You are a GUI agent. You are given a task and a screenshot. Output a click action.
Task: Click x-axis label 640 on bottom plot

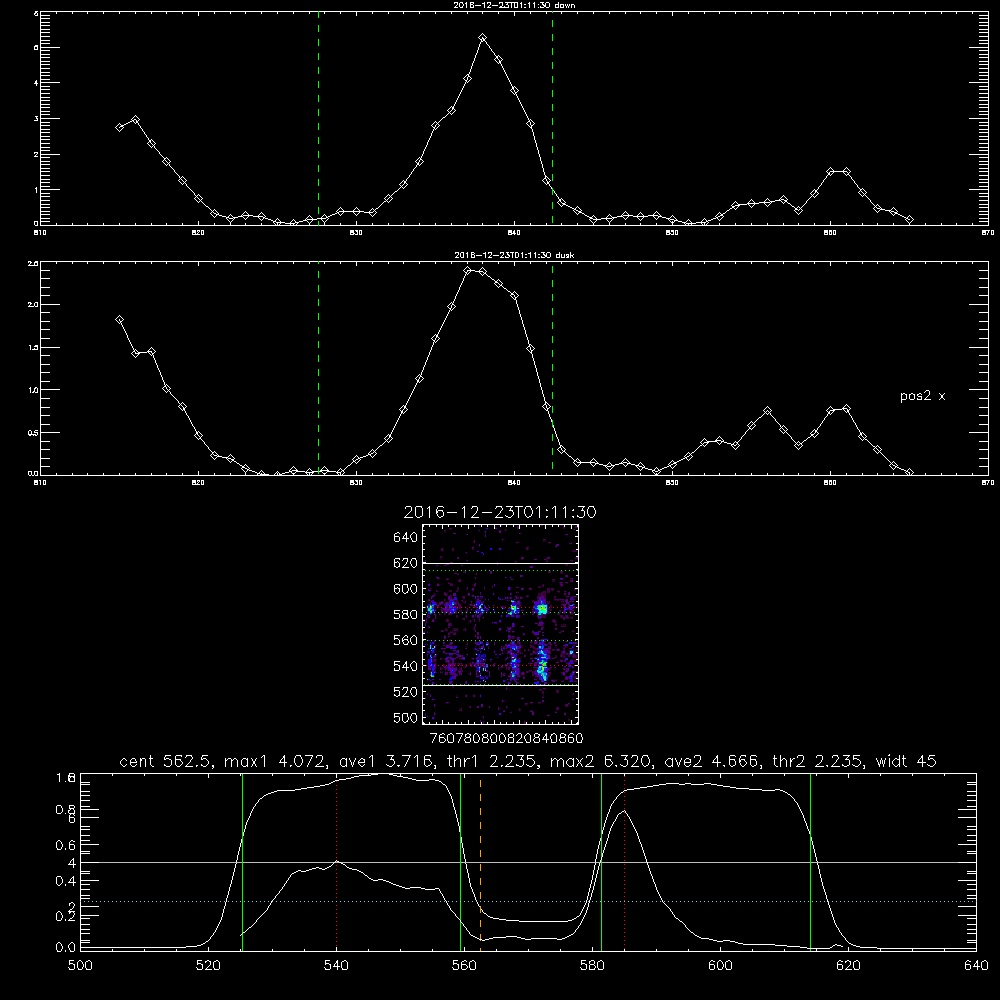coord(976,966)
